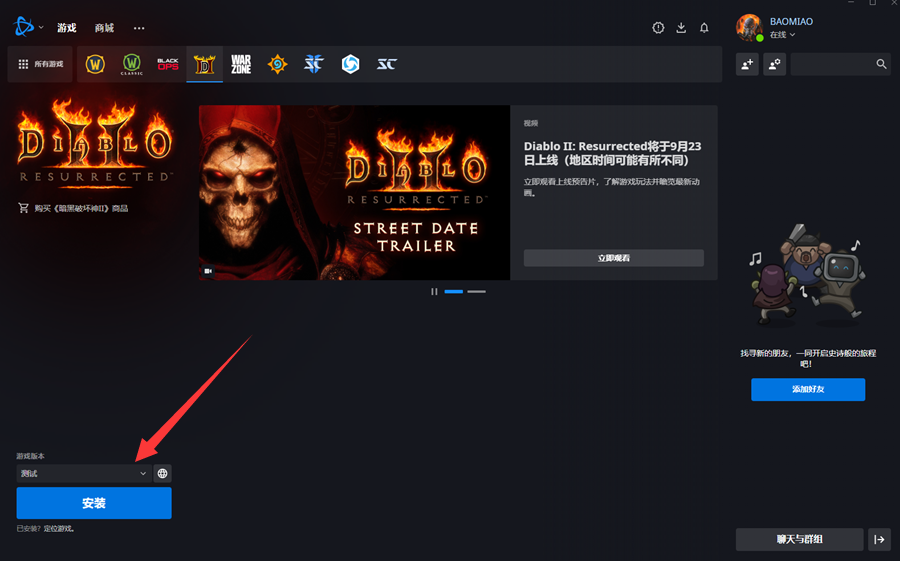This screenshot has width=900, height=561.
Task: Expand the 在线 status dropdown
Action: click(x=782, y=35)
